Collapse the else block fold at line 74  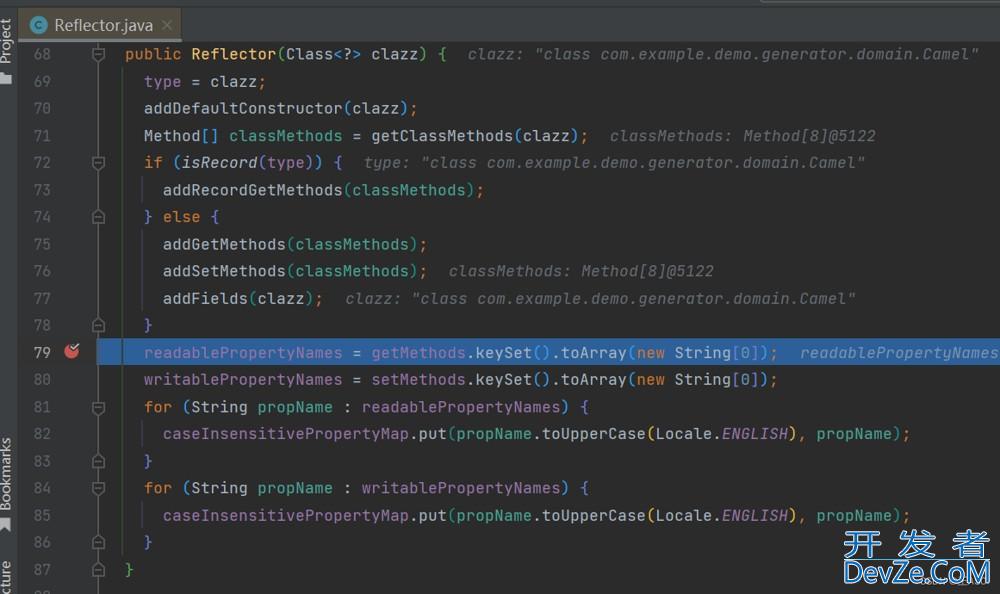98,217
